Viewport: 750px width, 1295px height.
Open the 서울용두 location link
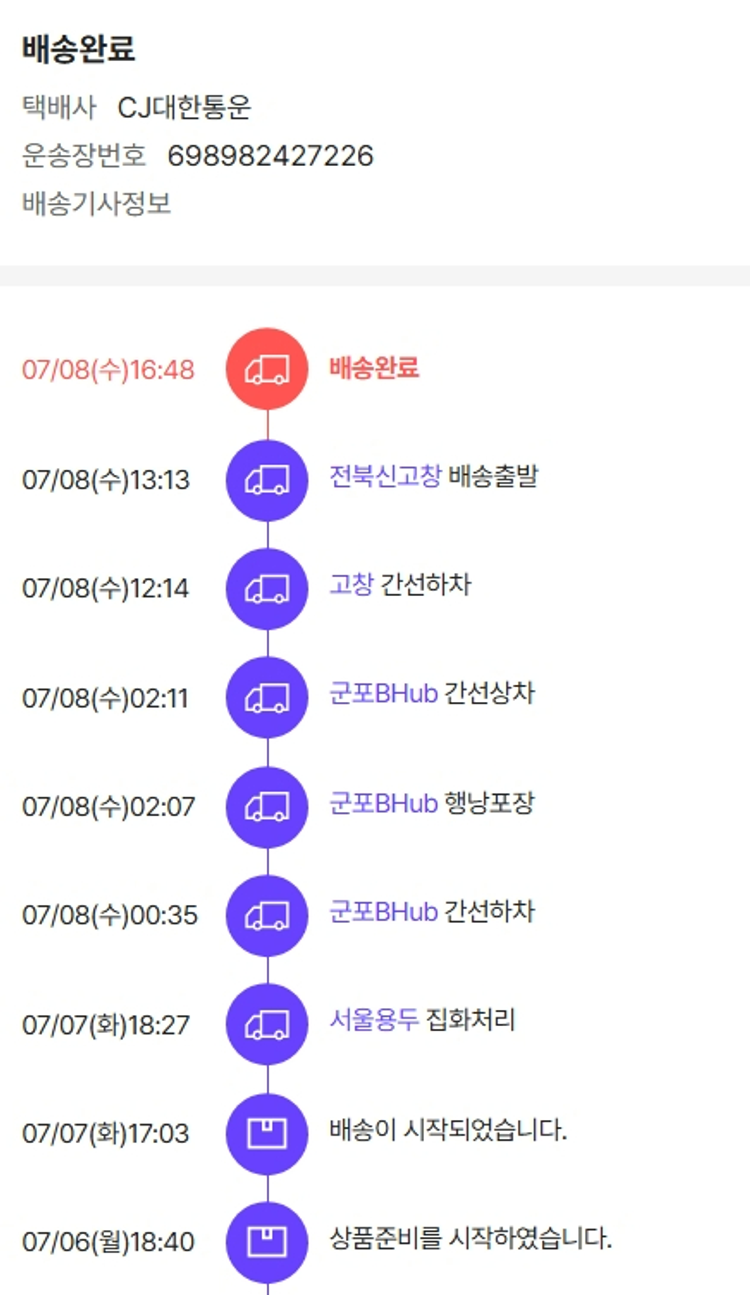click(374, 1020)
